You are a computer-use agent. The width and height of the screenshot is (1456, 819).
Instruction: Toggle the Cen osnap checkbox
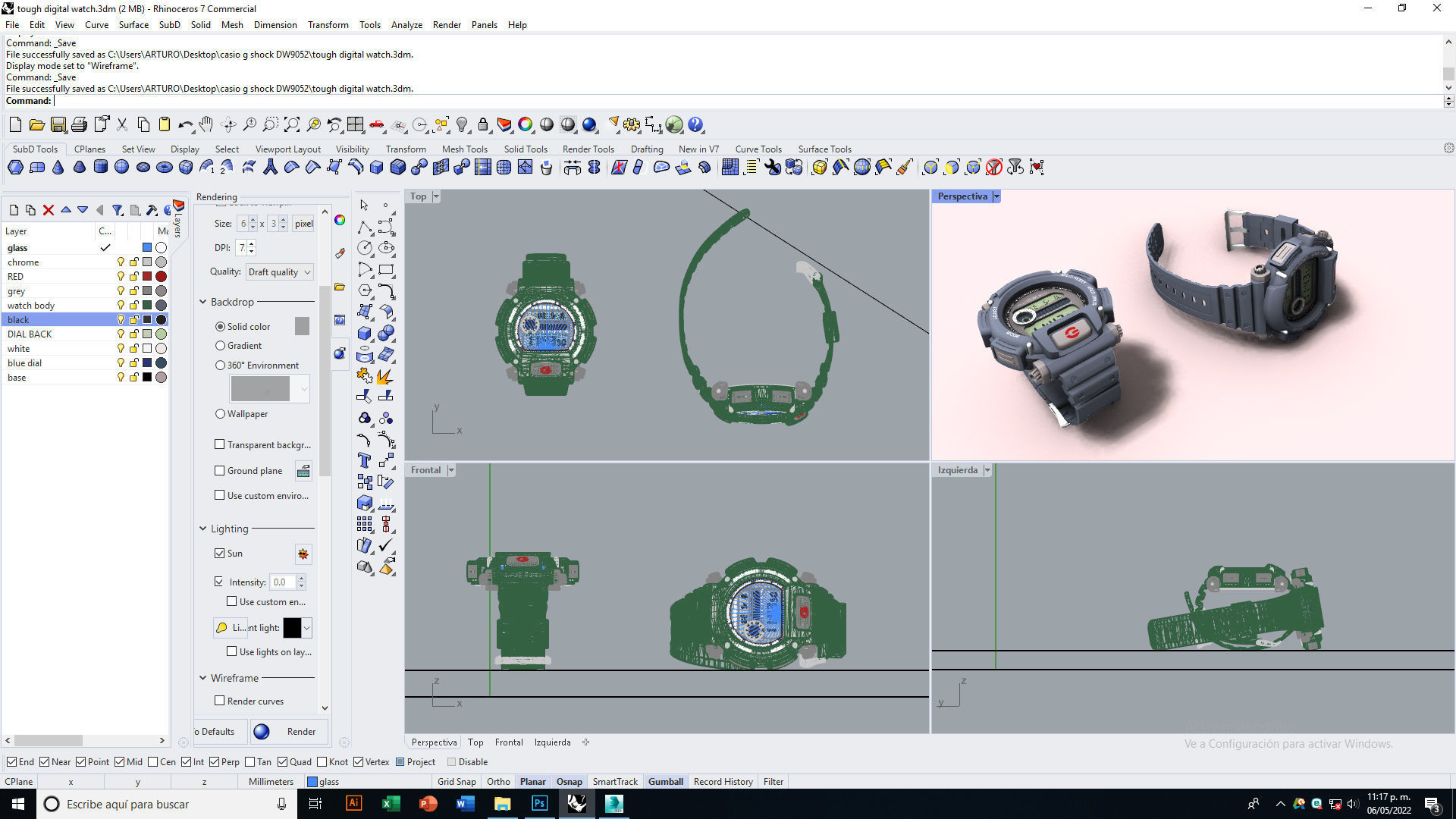coord(153,762)
